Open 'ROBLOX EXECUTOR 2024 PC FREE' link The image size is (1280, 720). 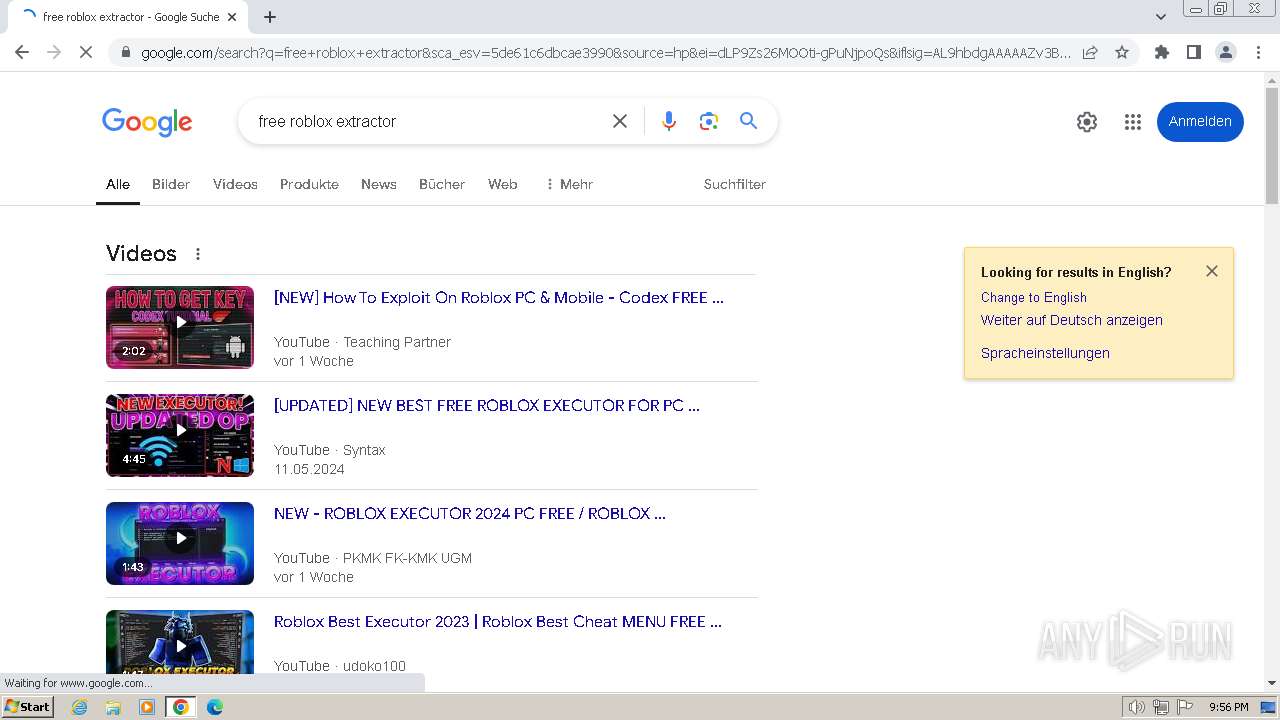tap(470, 513)
